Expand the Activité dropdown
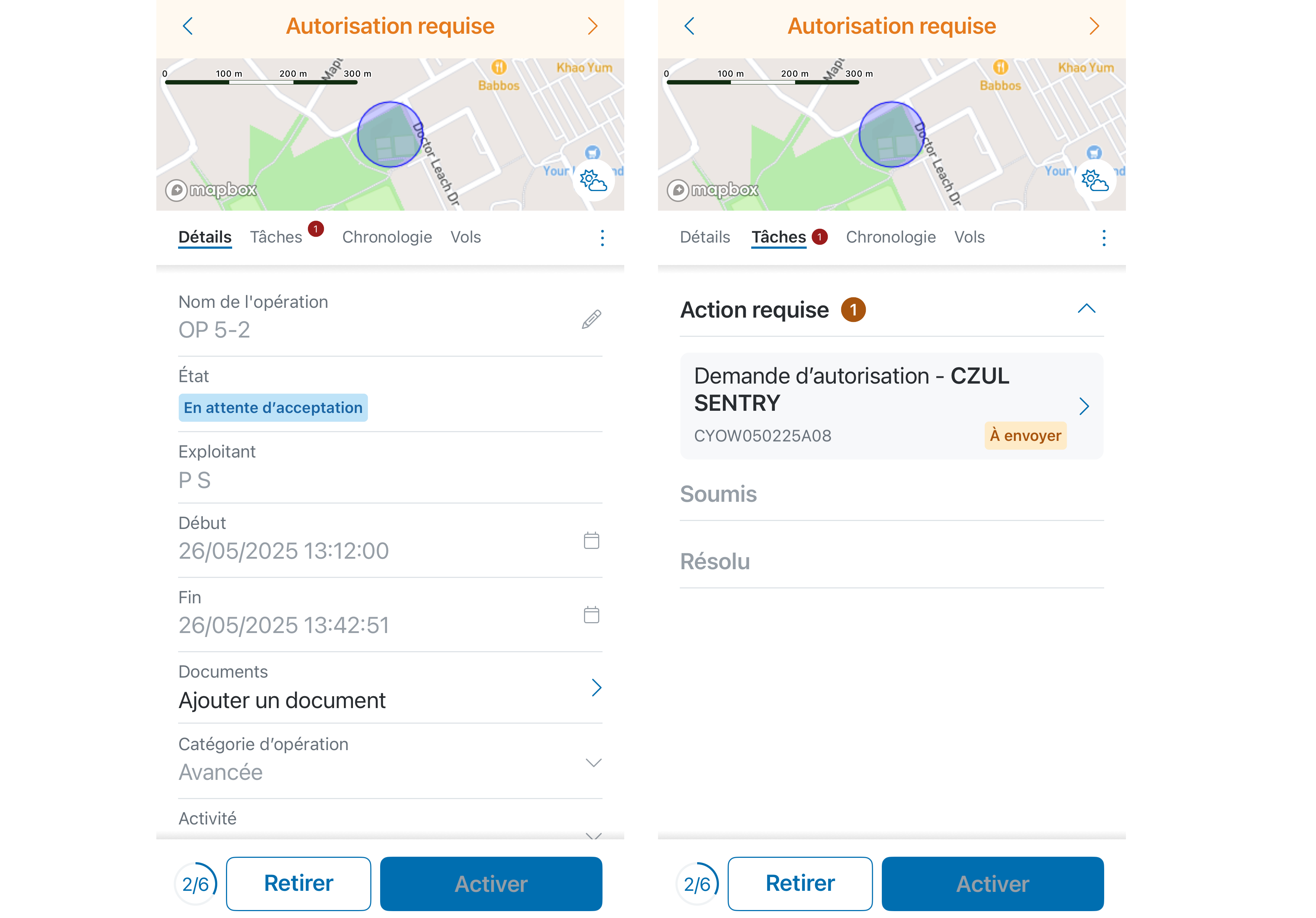Viewport: 1316px width, 918px height. [x=593, y=835]
